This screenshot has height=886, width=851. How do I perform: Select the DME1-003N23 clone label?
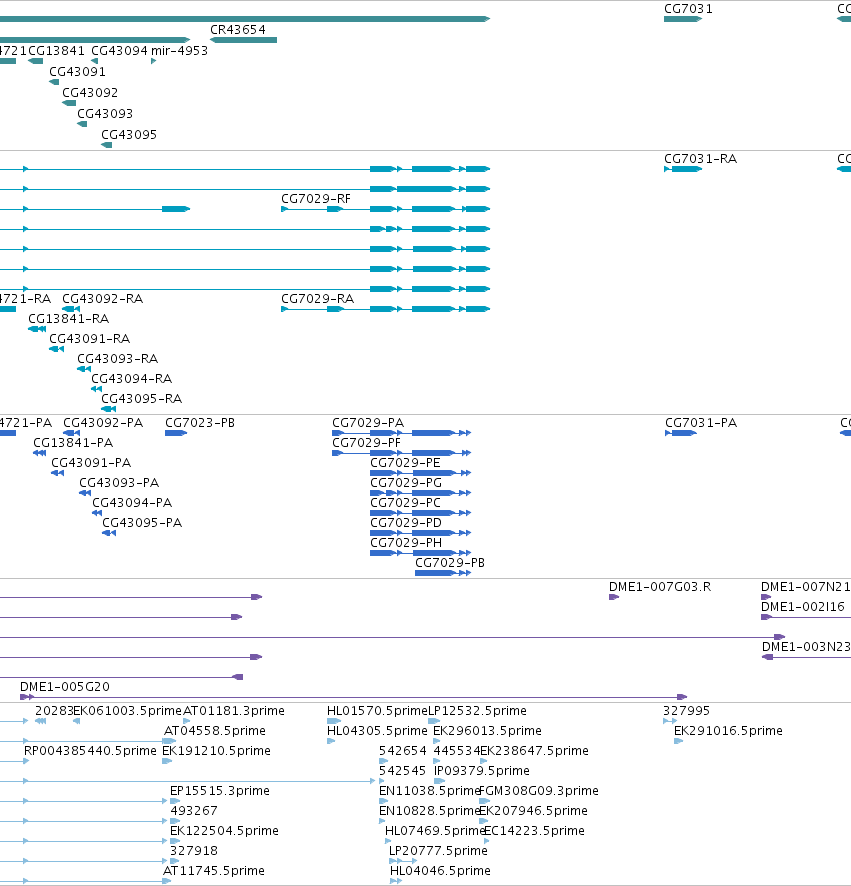[806, 647]
